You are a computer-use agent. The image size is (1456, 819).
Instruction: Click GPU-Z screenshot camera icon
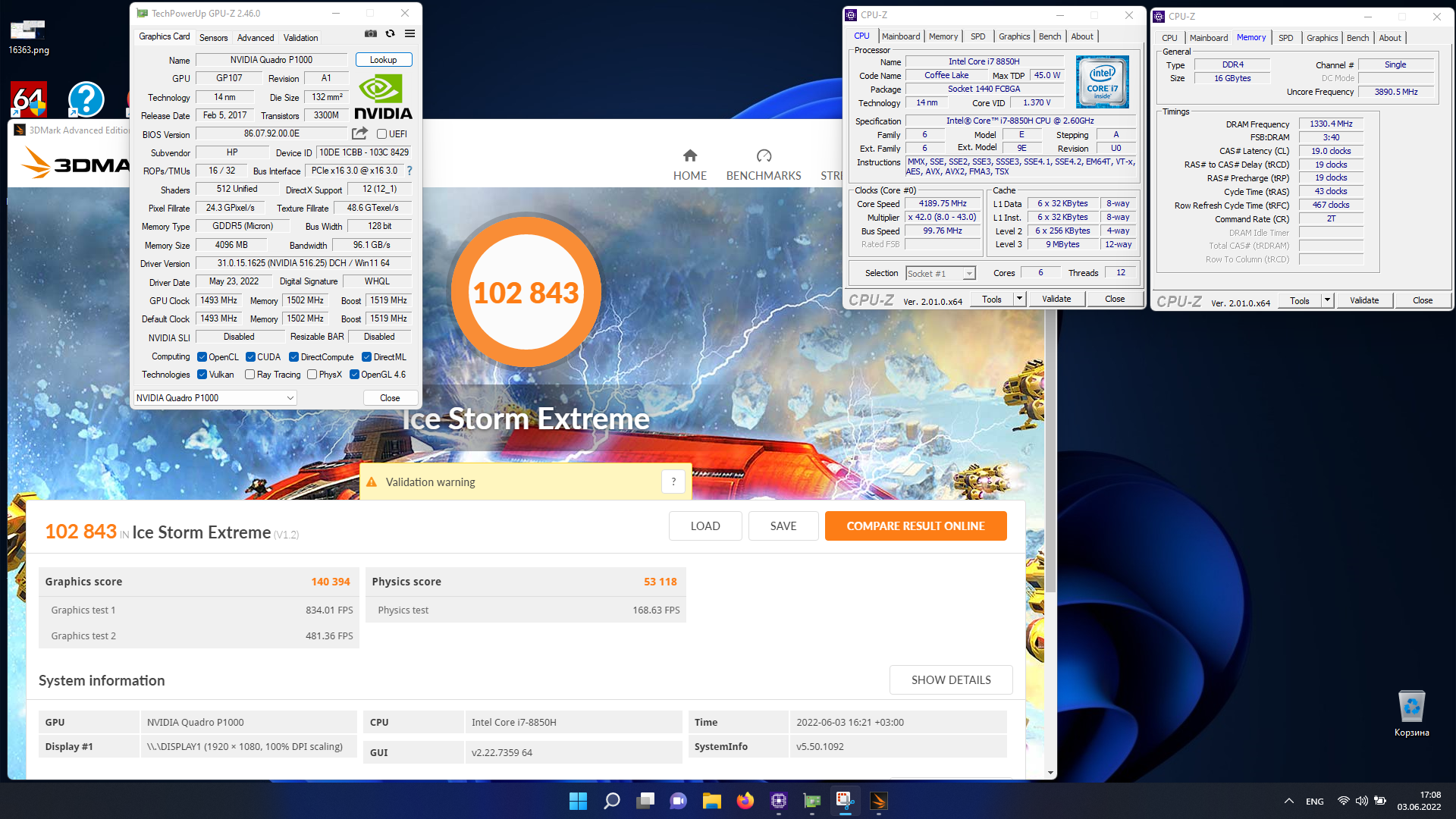point(371,33)
